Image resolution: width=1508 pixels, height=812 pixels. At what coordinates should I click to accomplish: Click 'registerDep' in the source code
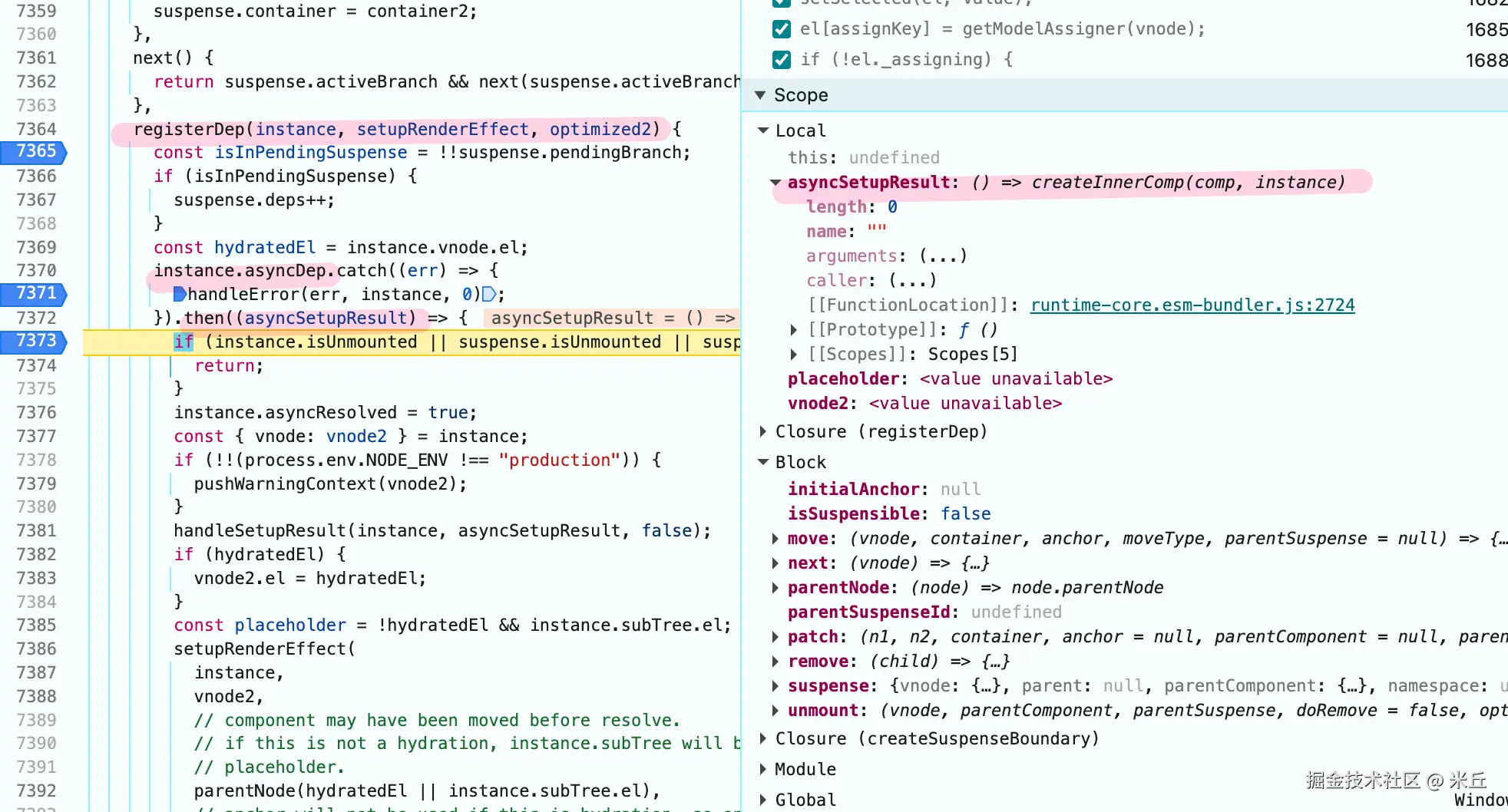tap(189, 130)
